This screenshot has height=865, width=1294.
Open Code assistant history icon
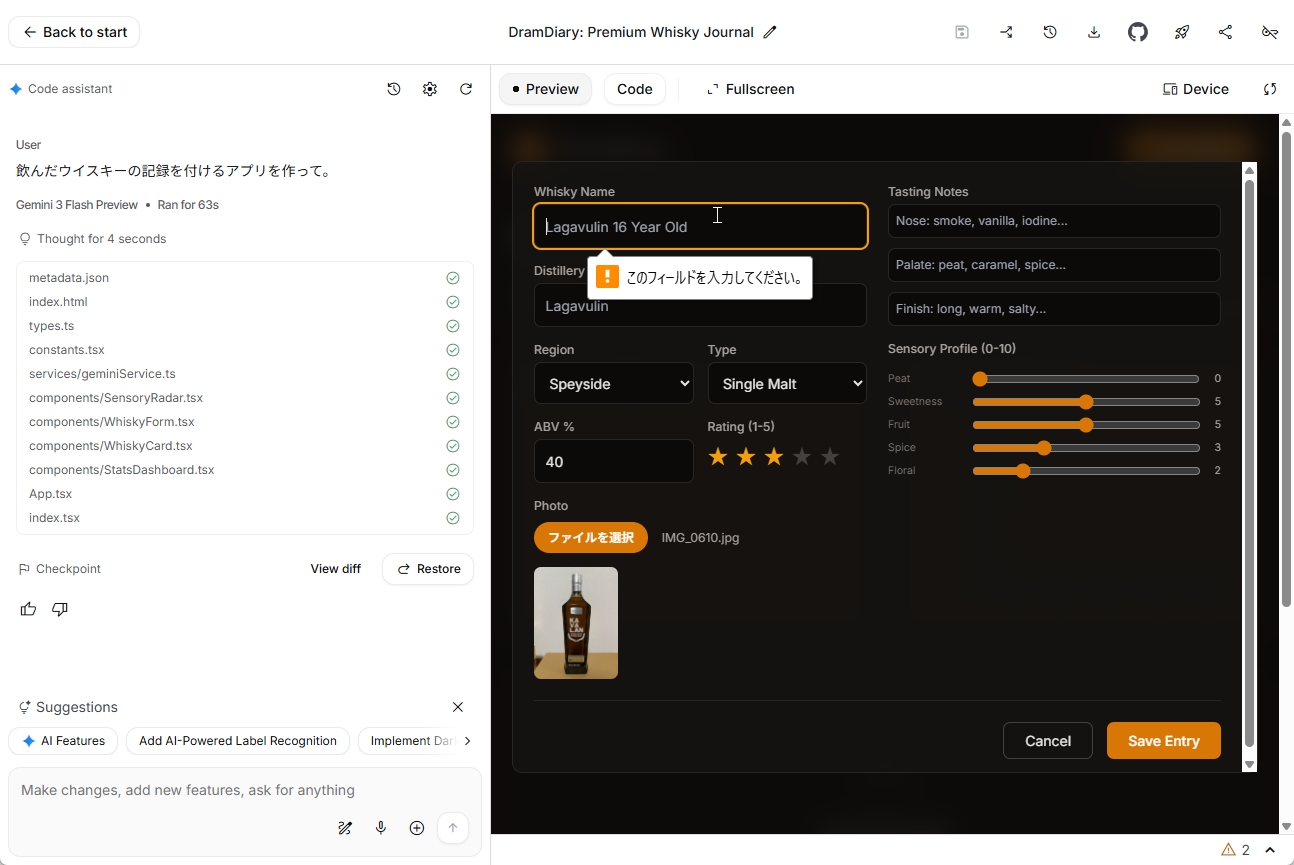tap(394, 89)
